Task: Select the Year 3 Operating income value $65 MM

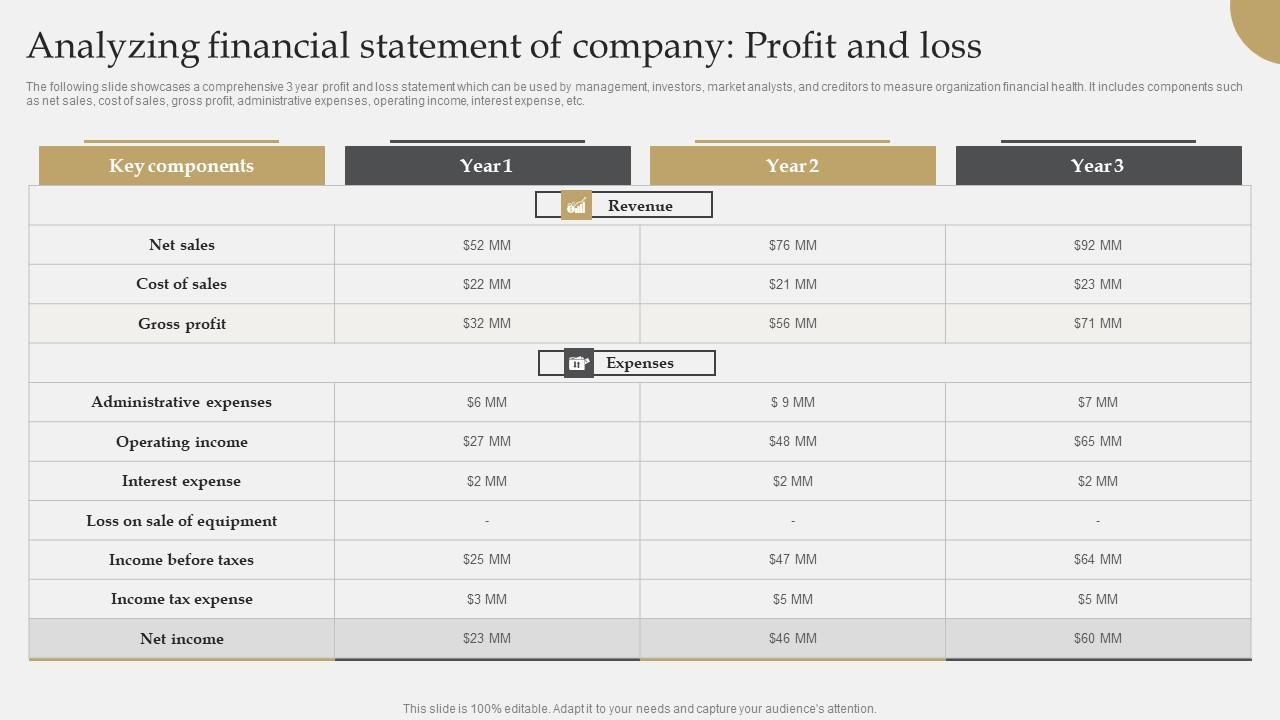Action: (x=1098, y=441)
